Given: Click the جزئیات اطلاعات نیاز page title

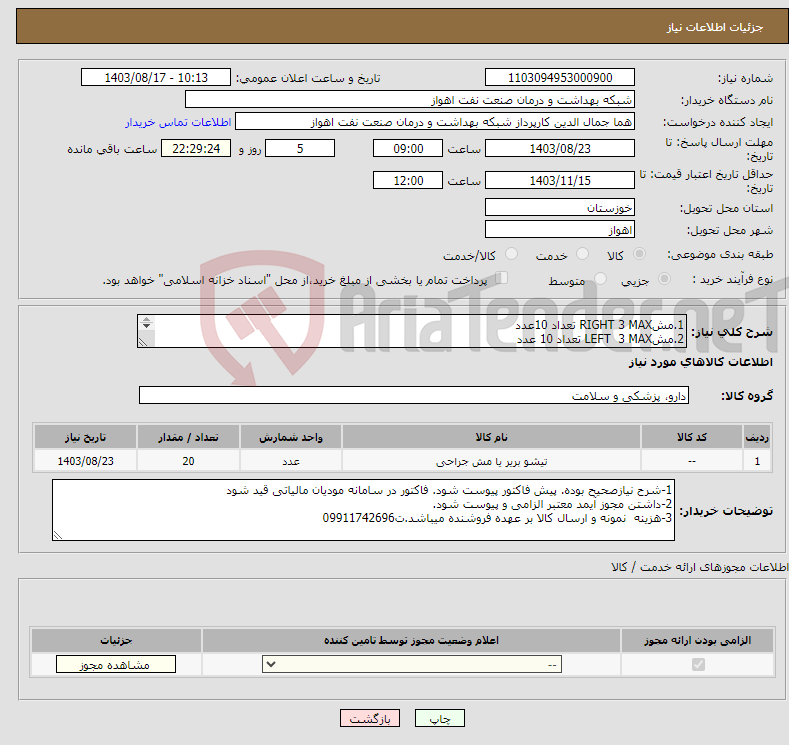Looking at the screenshot, I should coord(715,27).
